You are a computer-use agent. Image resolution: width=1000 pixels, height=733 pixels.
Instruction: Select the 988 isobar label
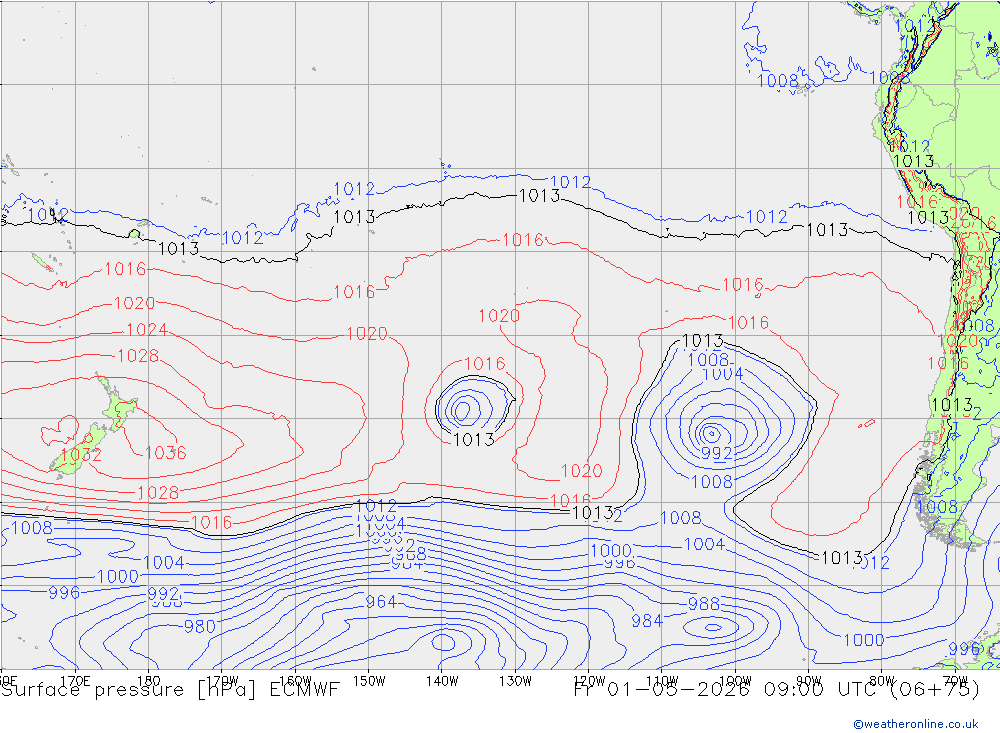tap(704, 603)
